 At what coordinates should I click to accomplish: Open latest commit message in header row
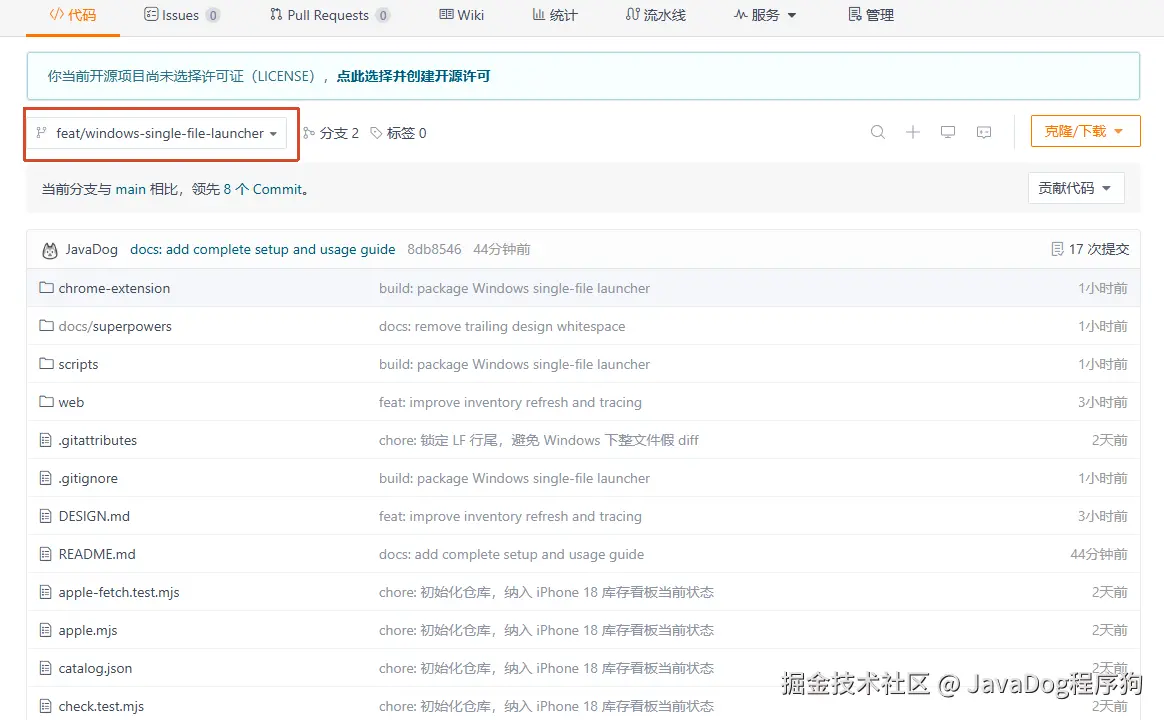click(x=263, y=249)
